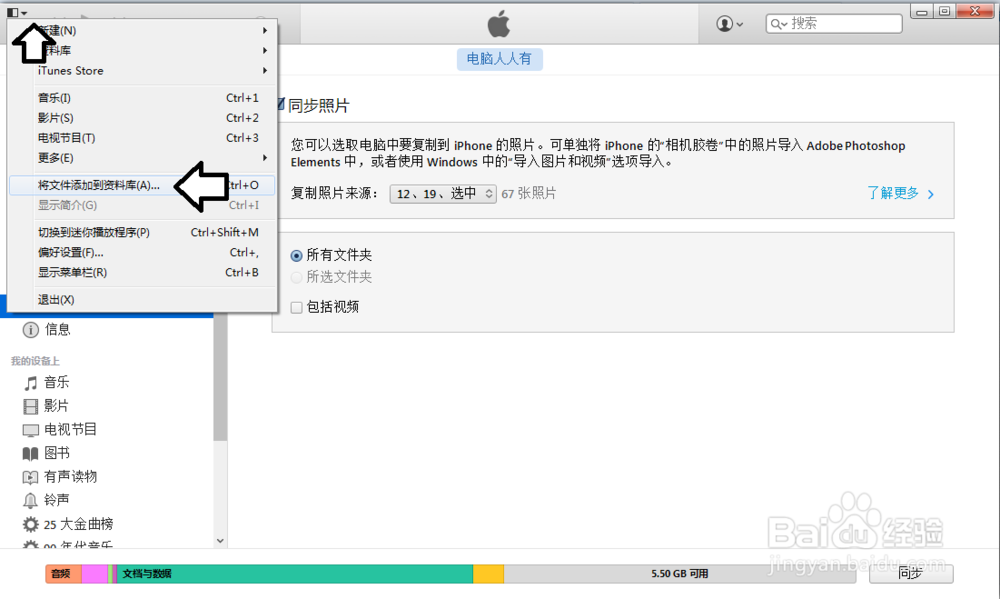The image size is (1000, 599).
Task: Click the 我的设备上 section header
Action: (35, 361)
